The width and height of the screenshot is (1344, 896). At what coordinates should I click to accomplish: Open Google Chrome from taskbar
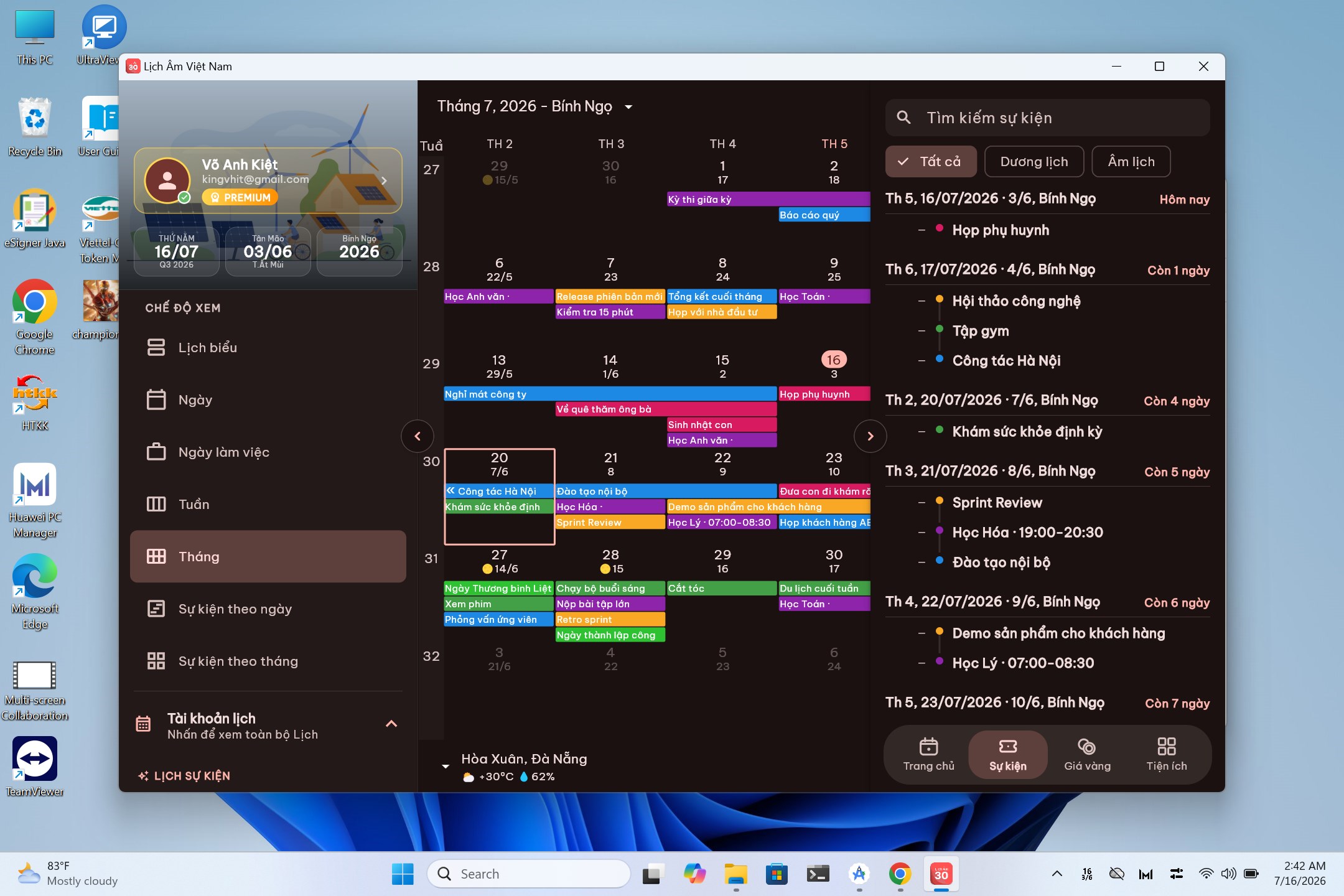(x=900, y=874)
